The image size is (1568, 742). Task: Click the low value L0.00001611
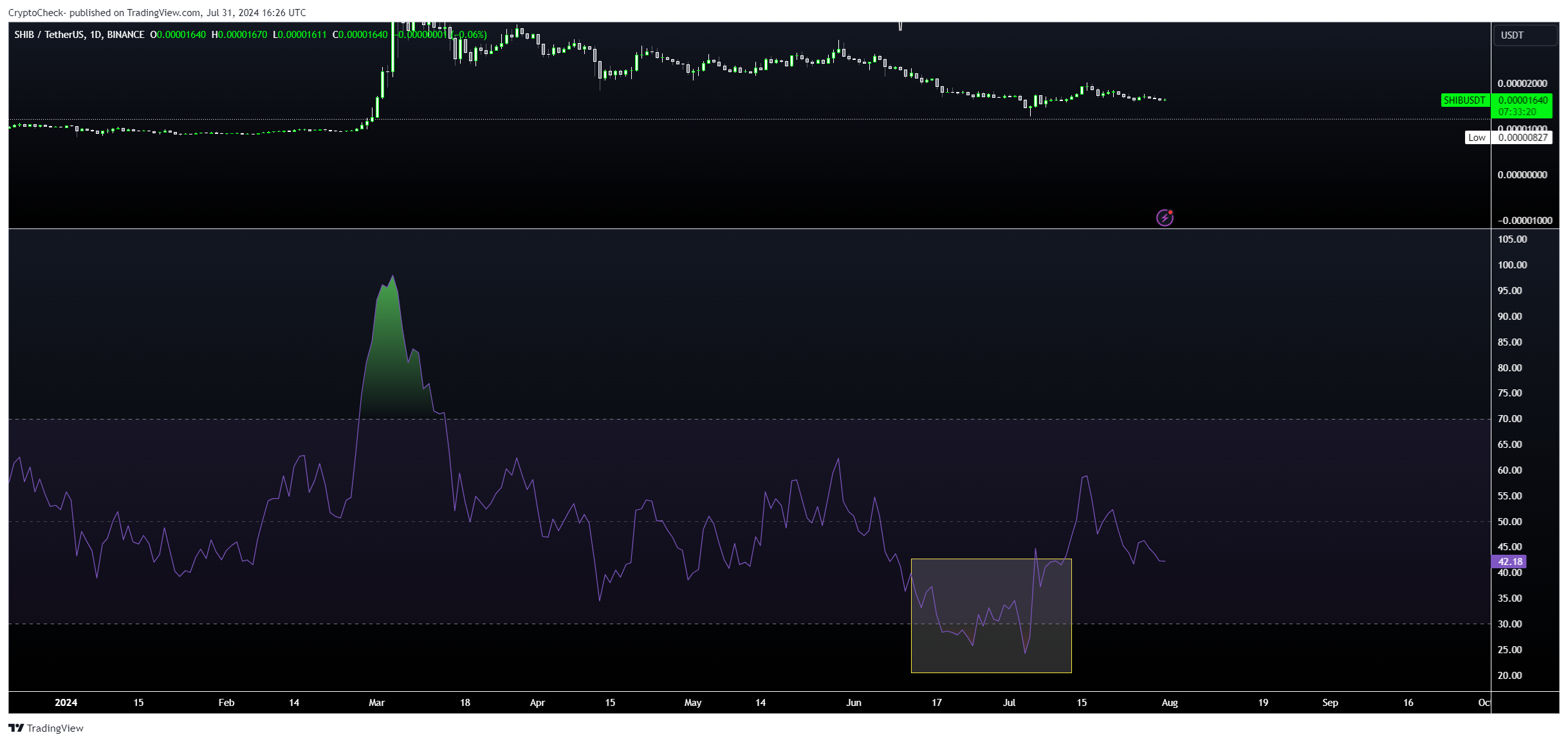pos(300,35)
